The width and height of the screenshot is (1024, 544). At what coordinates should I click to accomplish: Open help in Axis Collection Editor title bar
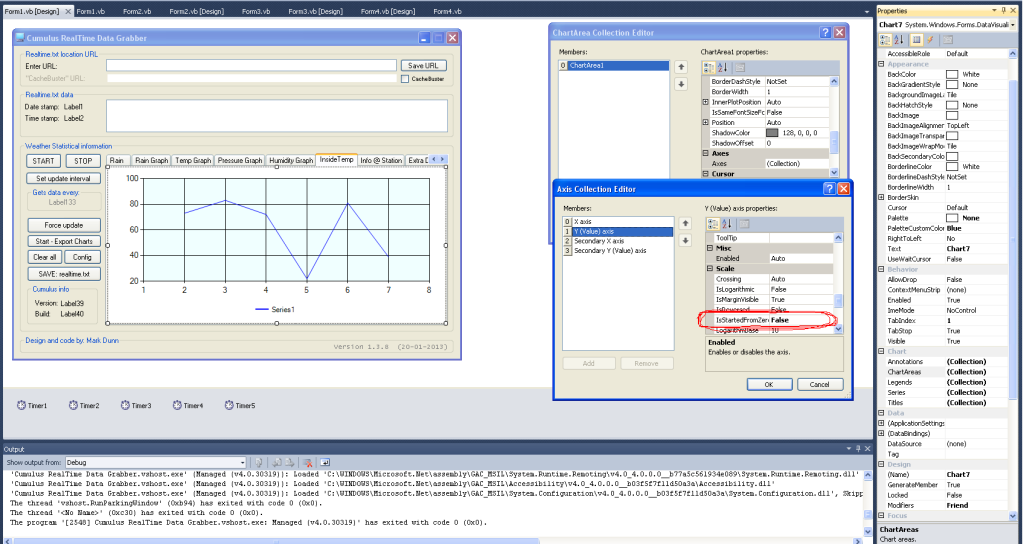pyautogui.click(x=828, y=188)
